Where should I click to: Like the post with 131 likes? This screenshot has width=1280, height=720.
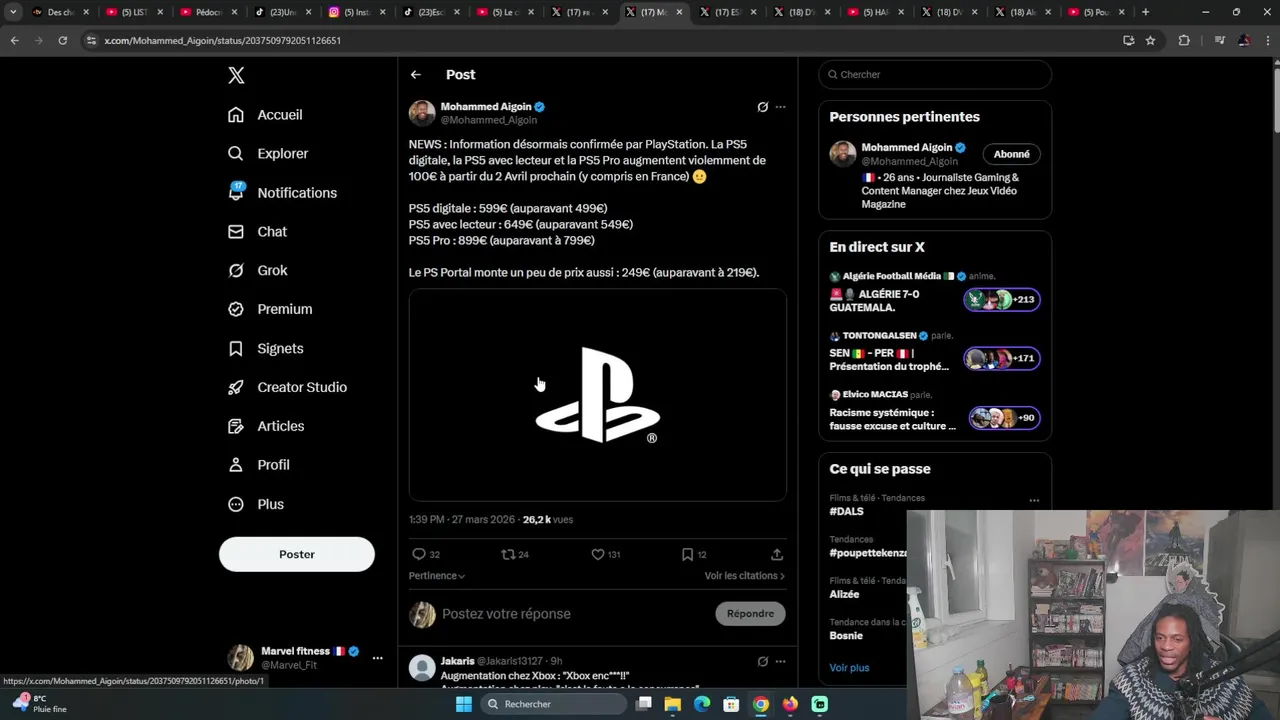(606, 554)
